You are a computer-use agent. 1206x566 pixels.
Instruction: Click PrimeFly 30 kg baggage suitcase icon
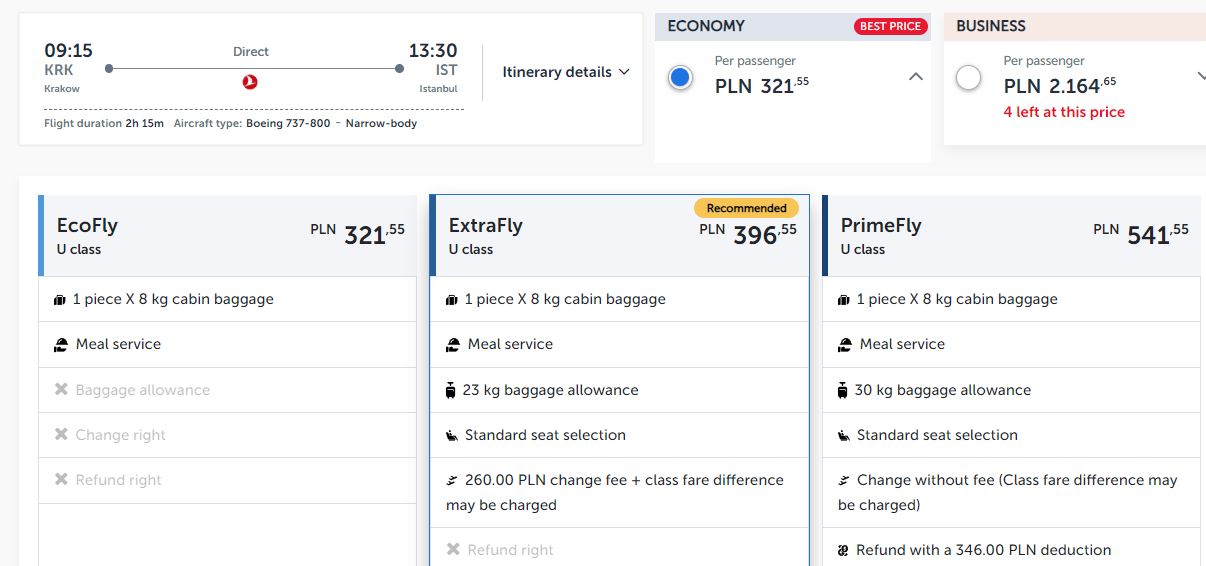coord(843,390)
